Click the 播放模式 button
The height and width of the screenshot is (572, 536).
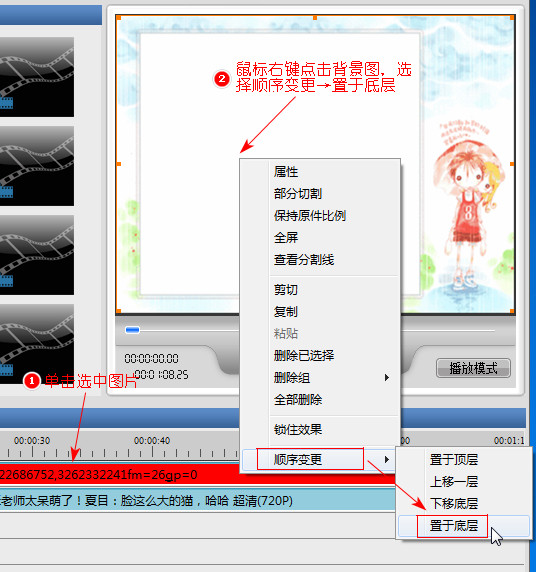473,368
